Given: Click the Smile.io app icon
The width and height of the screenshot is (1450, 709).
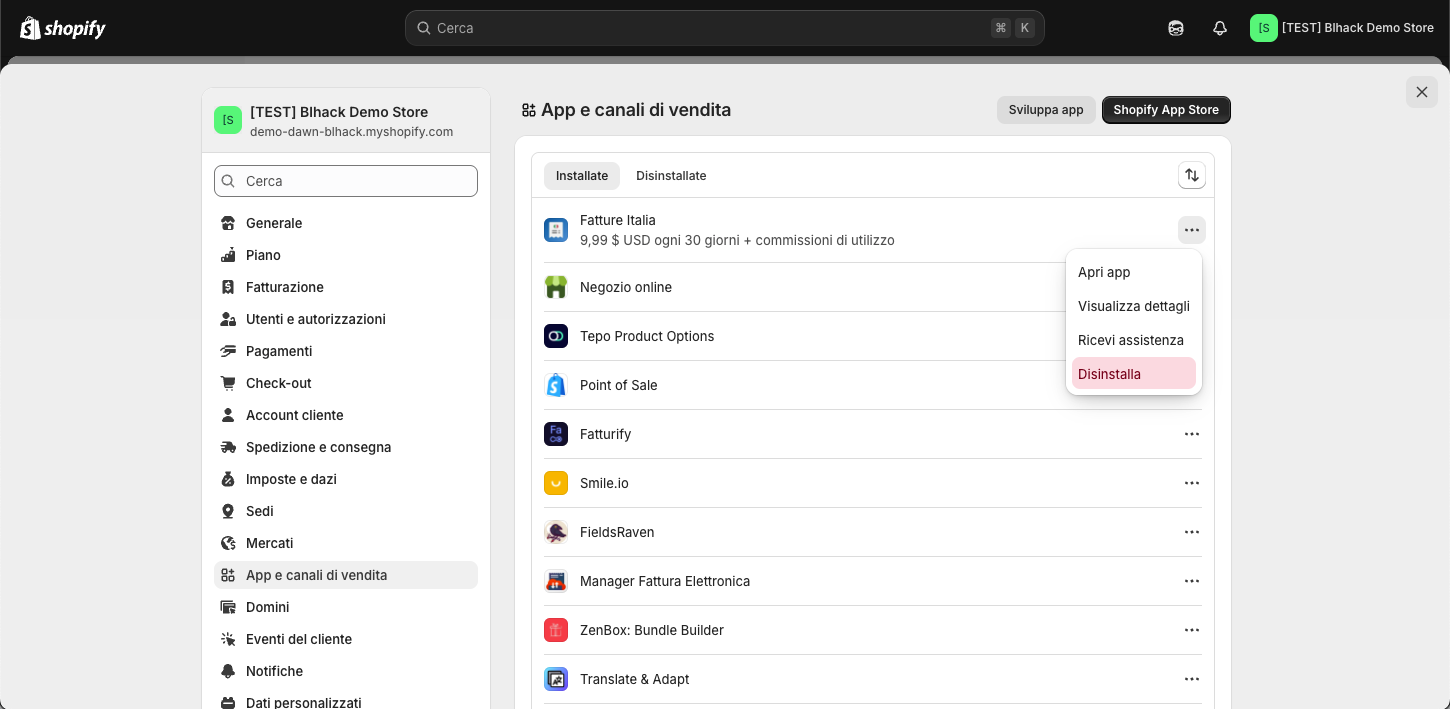Looking at the screenshot, I should coord(556,483).
